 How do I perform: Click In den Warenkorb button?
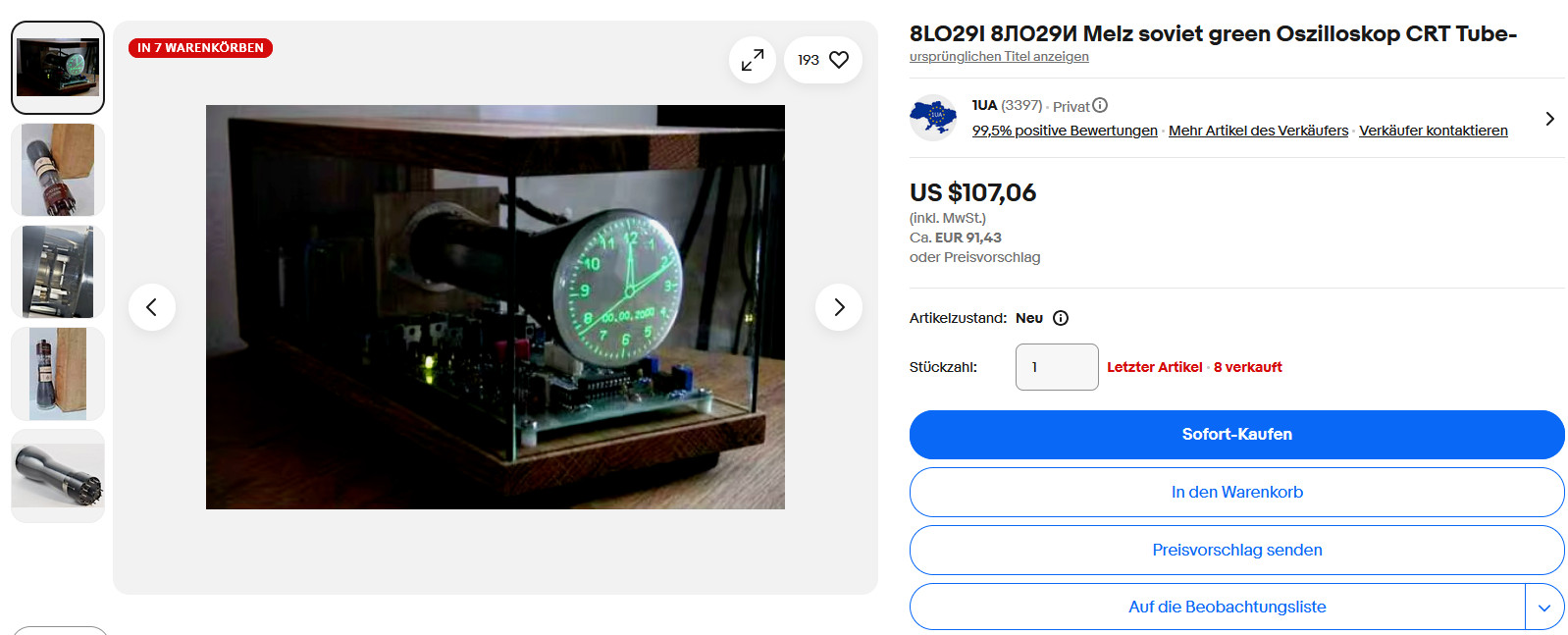1236,493
